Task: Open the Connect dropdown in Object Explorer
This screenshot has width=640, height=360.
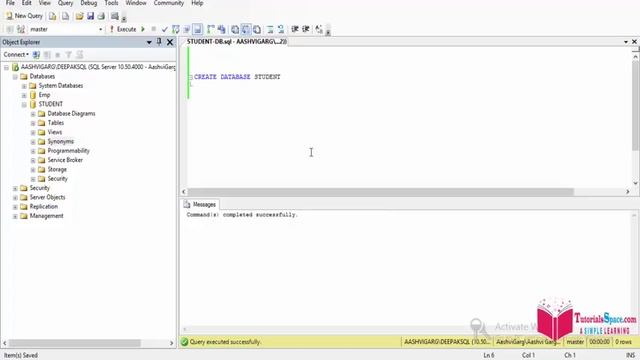Action: tap(16, 55)
